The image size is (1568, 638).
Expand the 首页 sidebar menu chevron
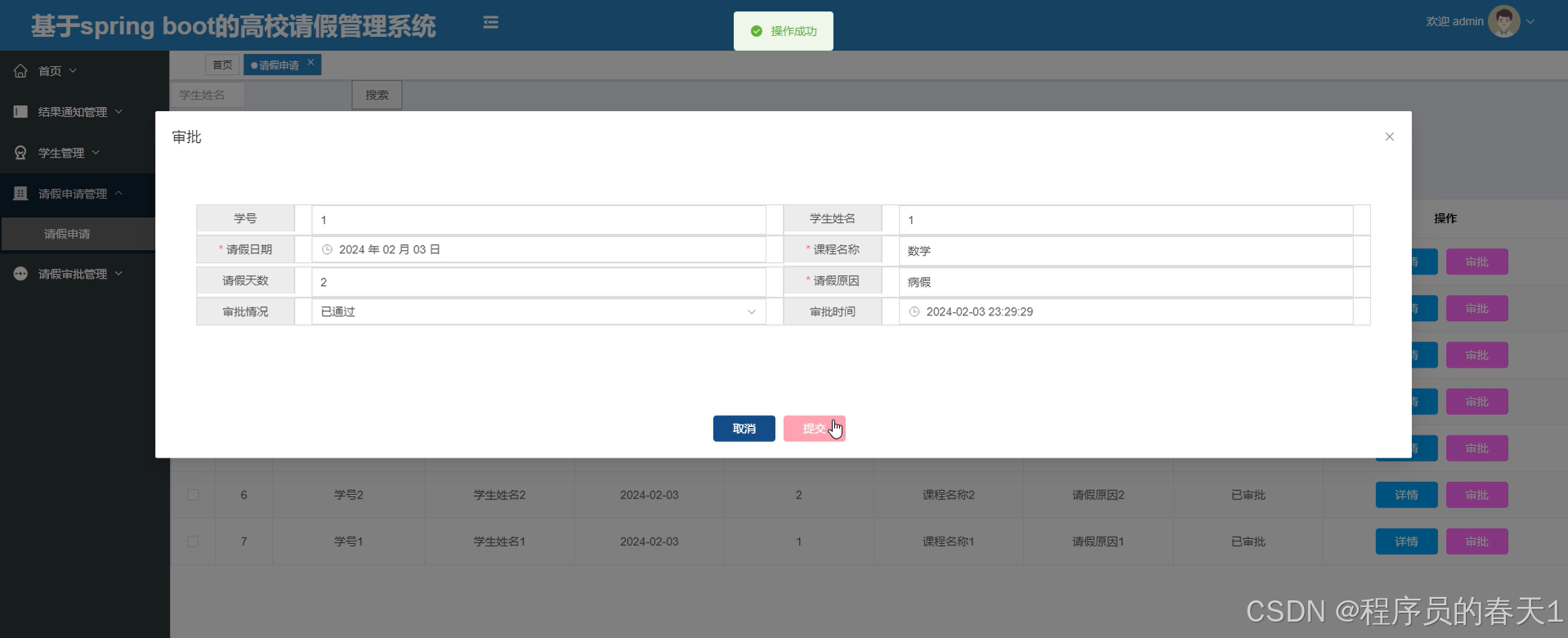(73, 71)
